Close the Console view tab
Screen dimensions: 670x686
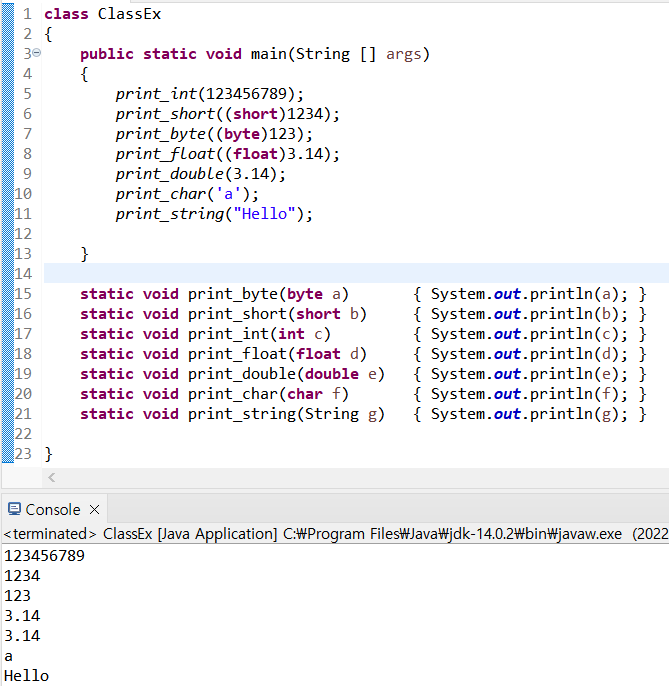pyautogui.click(x=94, y=510)
